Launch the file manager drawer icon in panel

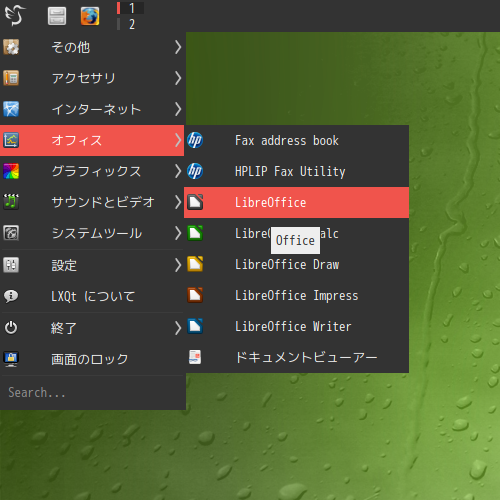57,16
